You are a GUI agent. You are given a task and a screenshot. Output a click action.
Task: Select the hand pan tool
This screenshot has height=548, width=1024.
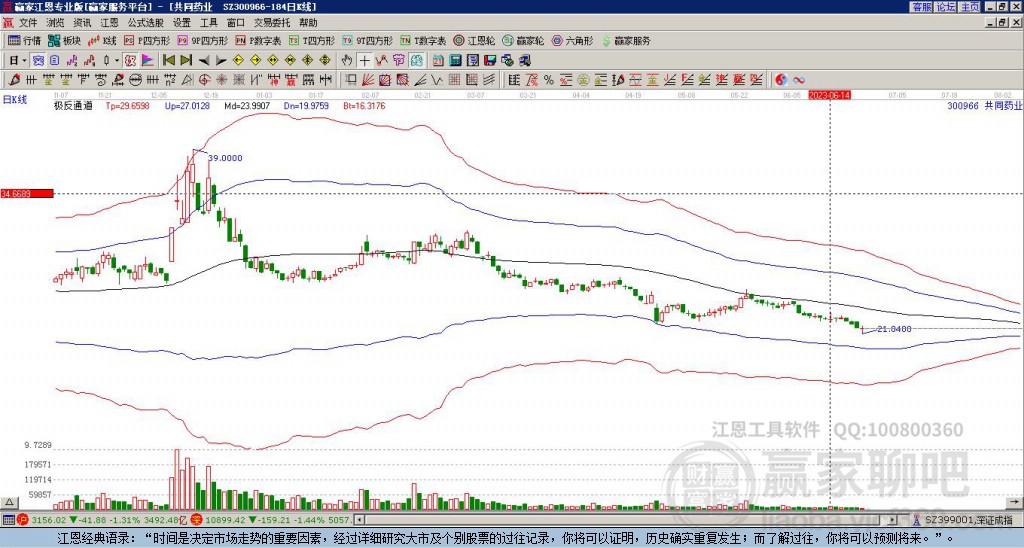tap(347, 61)
